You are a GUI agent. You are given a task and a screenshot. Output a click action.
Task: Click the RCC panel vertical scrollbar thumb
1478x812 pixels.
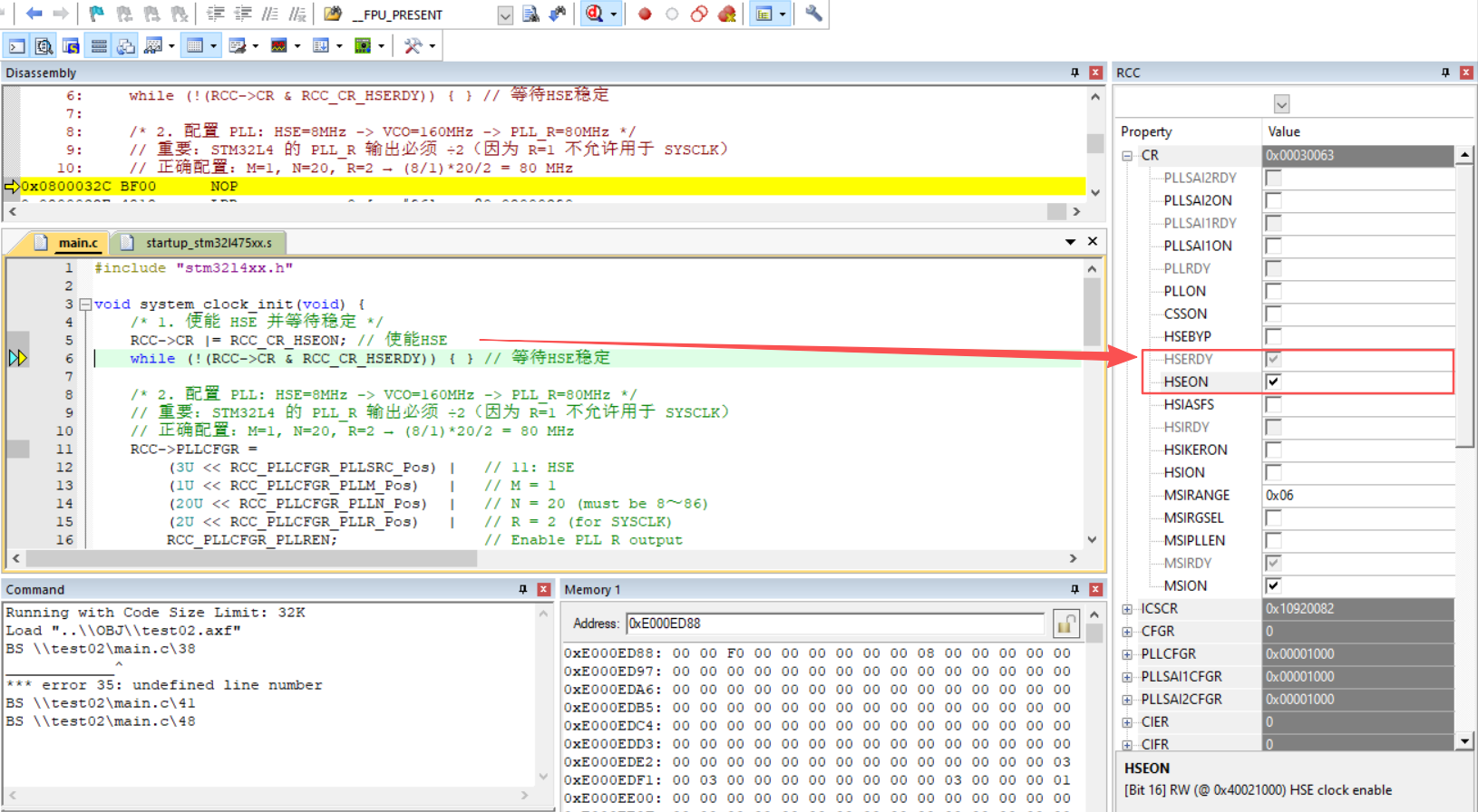[1464, 305]
